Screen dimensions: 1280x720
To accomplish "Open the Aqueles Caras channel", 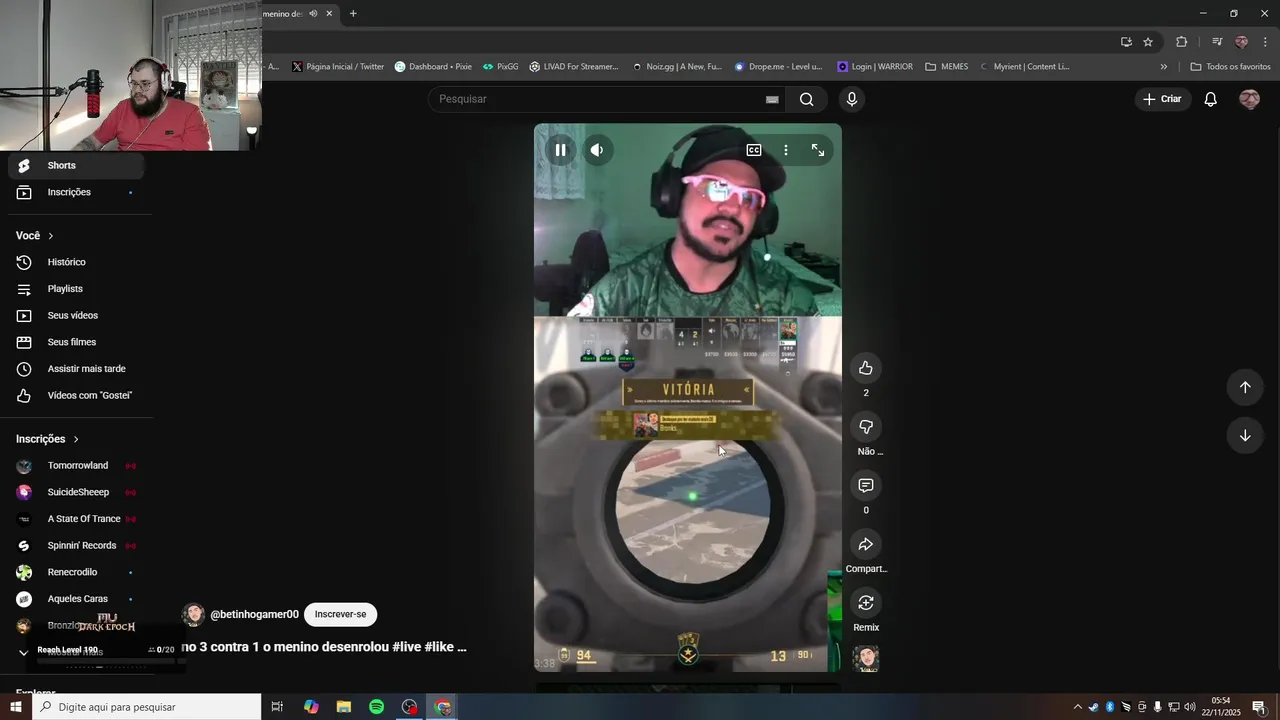I will [78, 599].
